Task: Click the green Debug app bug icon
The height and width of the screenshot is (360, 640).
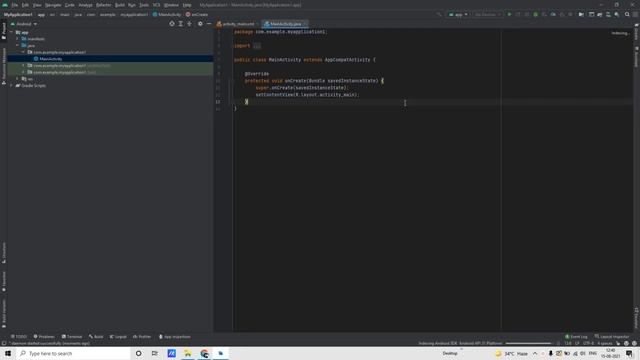Action: click(x=536, y=15)
